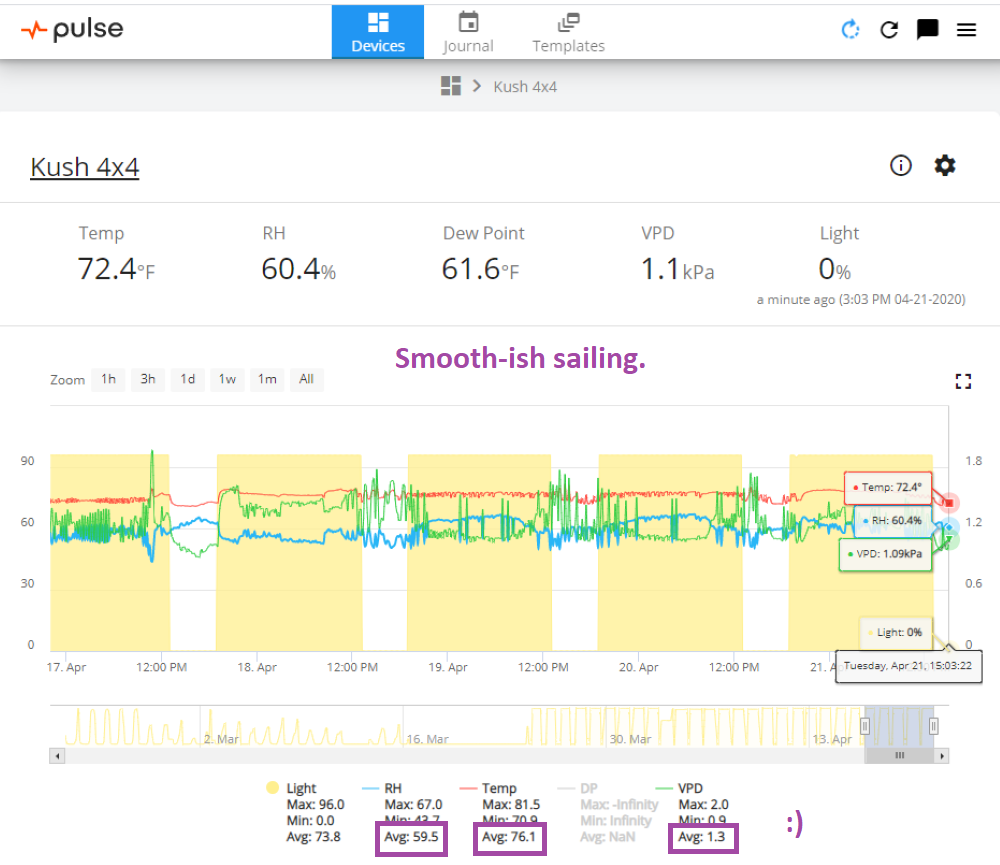Image resolution: width=1000 pixels, height=865 pixels.
Task: Select the Devices tab
Action: point(378,32)
